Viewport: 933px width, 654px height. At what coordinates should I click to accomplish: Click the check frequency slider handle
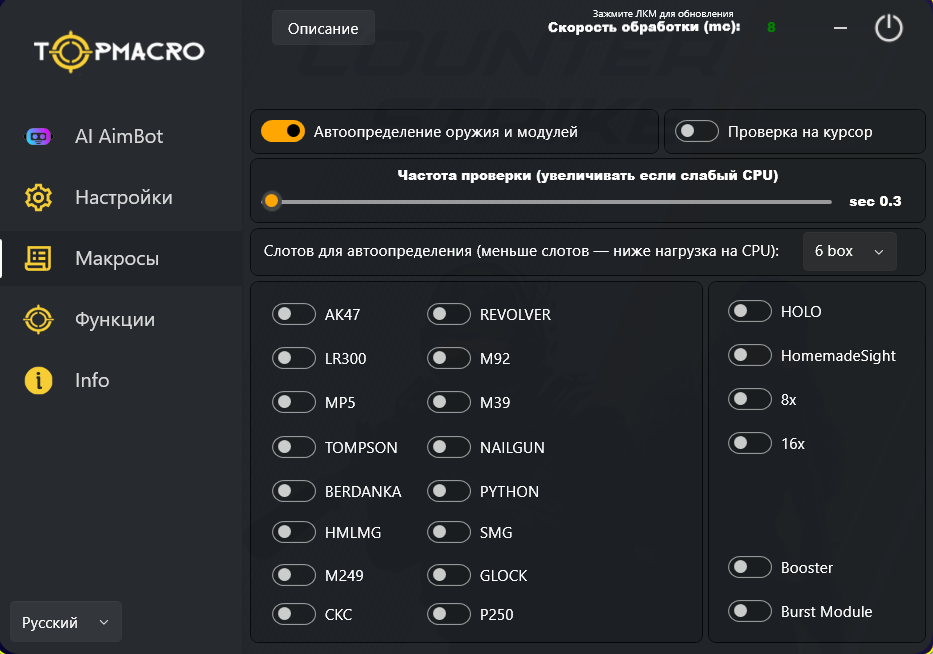click(x=271, y=201)
